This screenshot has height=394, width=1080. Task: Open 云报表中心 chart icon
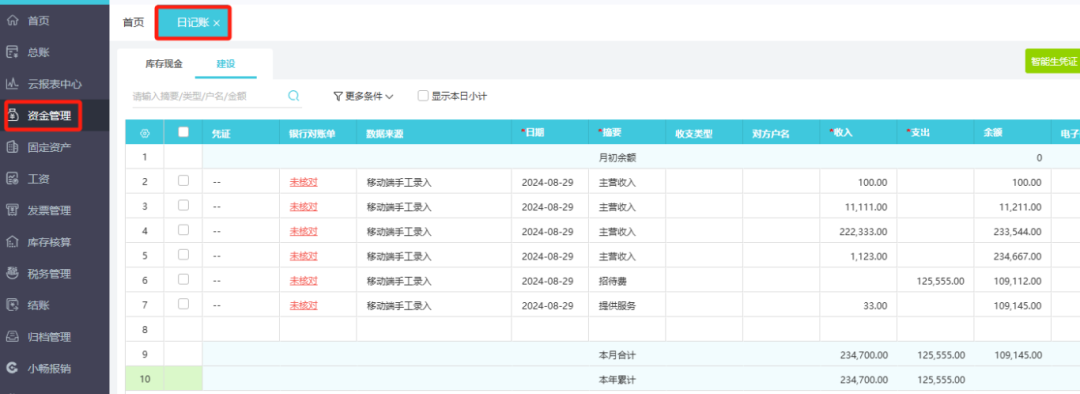(x=12, y=84)
